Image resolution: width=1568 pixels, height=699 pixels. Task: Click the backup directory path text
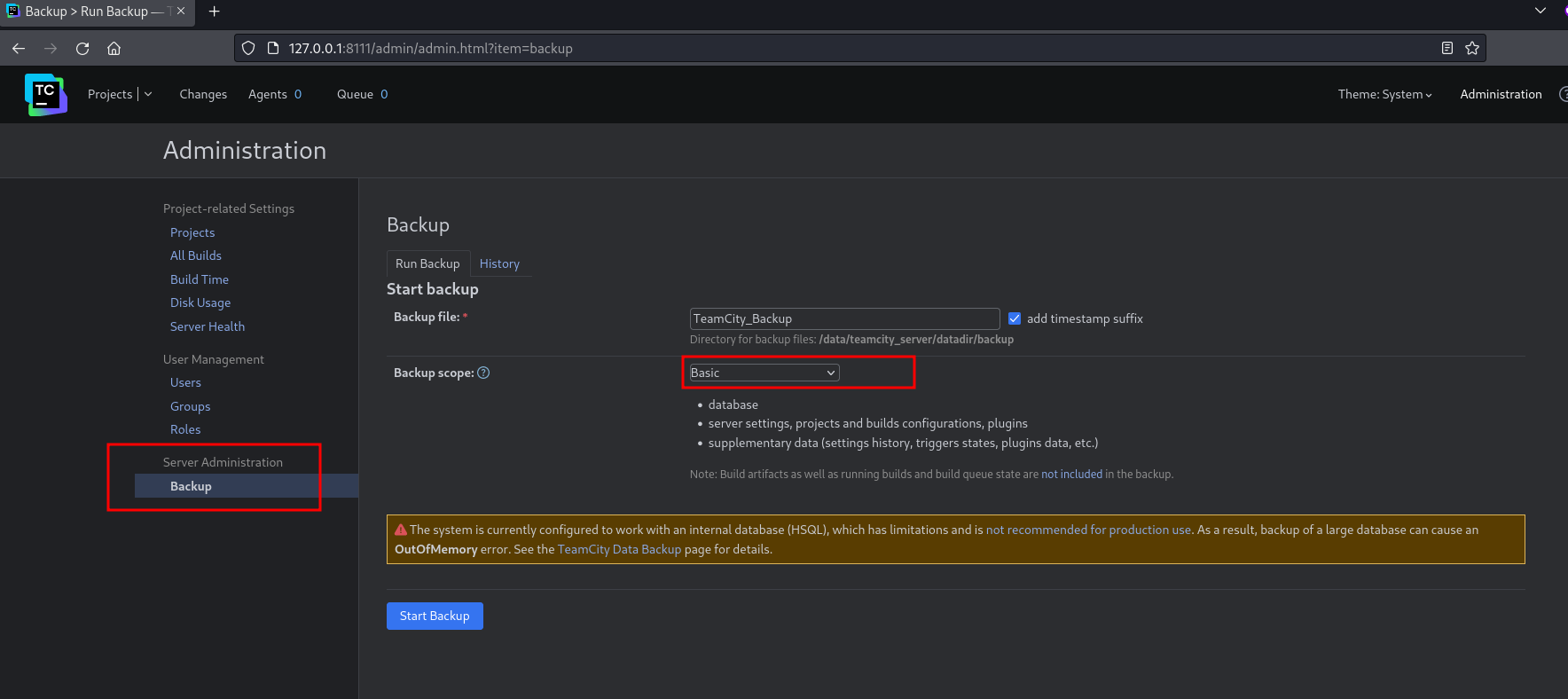pyautogui.click(x=916, y=340)
